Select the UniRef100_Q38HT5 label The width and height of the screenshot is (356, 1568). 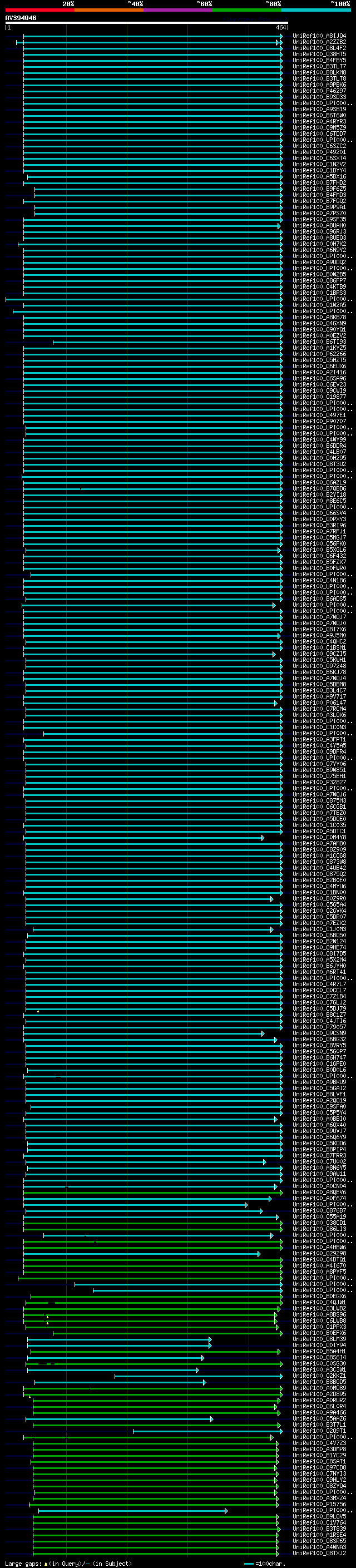319,54
